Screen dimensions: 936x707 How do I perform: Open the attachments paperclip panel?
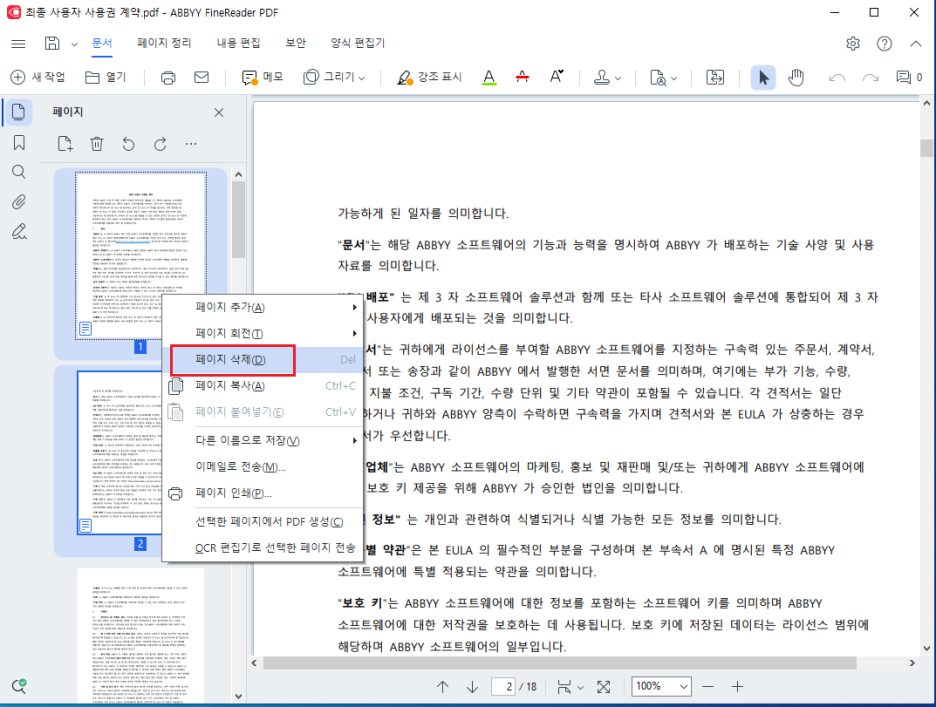pos(19,202)
